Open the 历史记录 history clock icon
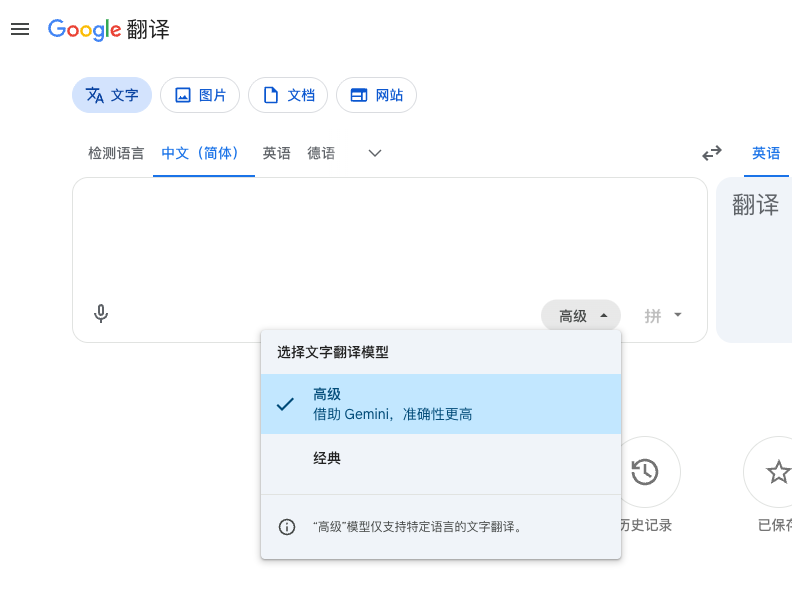The height and width of the screenshot is (605, 792). coord(645,472)
